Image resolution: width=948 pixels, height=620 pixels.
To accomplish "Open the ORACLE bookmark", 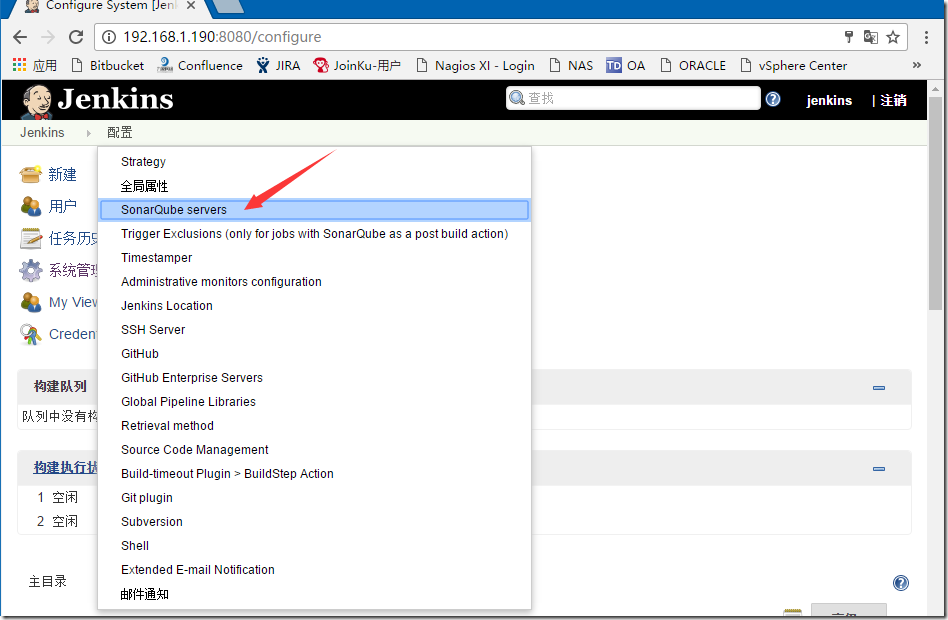I will click(x=693, y=65).
